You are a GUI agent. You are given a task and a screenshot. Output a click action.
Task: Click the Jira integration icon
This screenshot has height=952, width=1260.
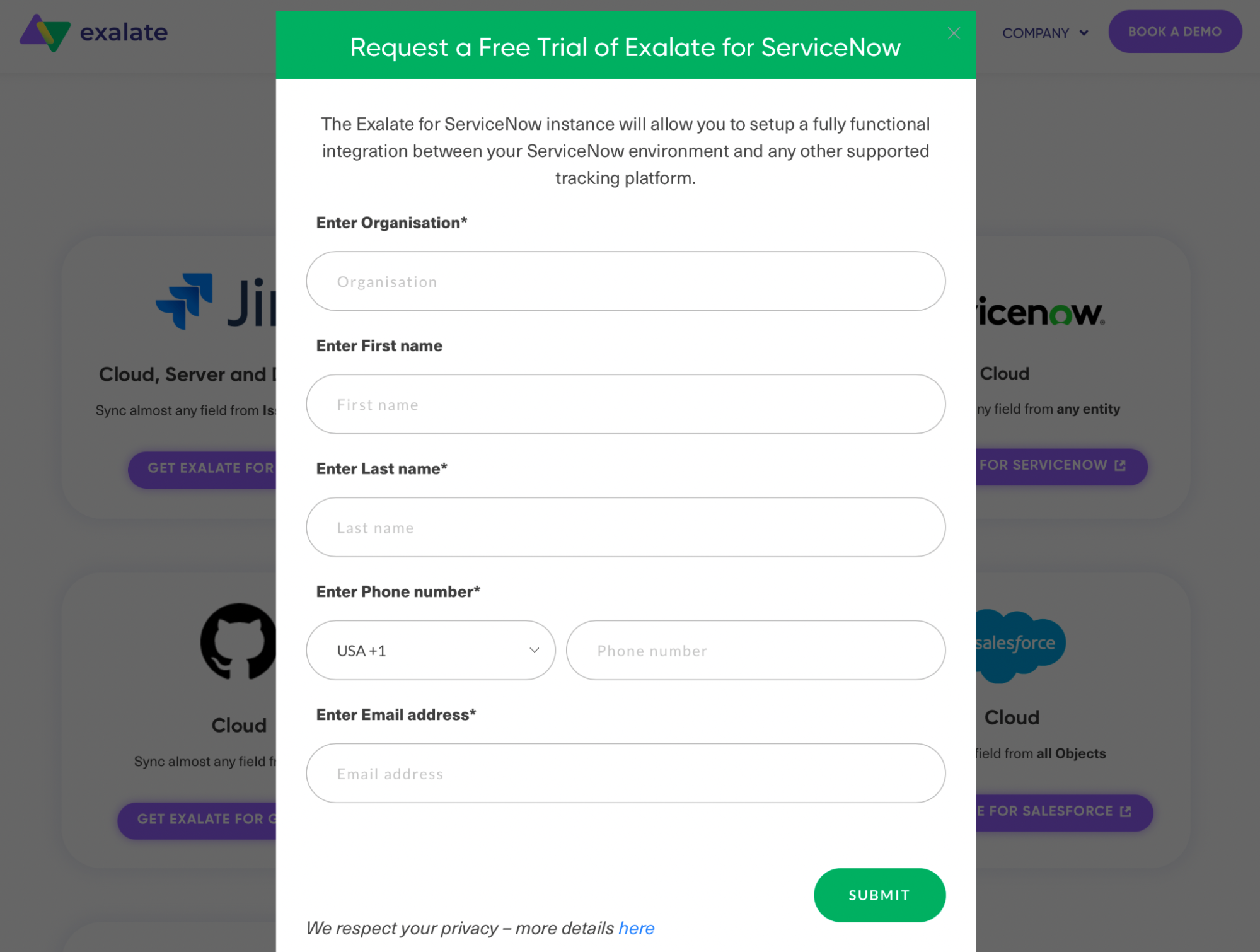click(x=185, y=301)
